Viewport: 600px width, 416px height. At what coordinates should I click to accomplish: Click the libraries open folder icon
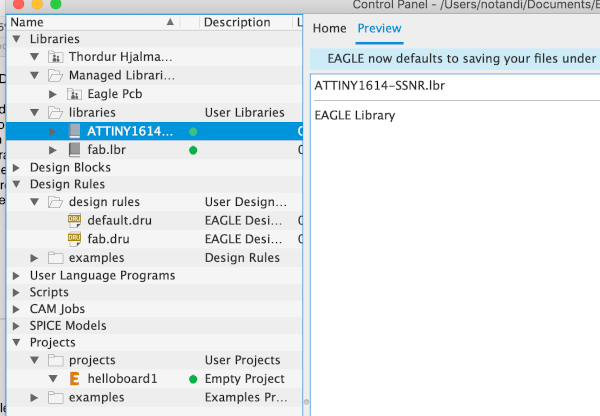[55, 113]
